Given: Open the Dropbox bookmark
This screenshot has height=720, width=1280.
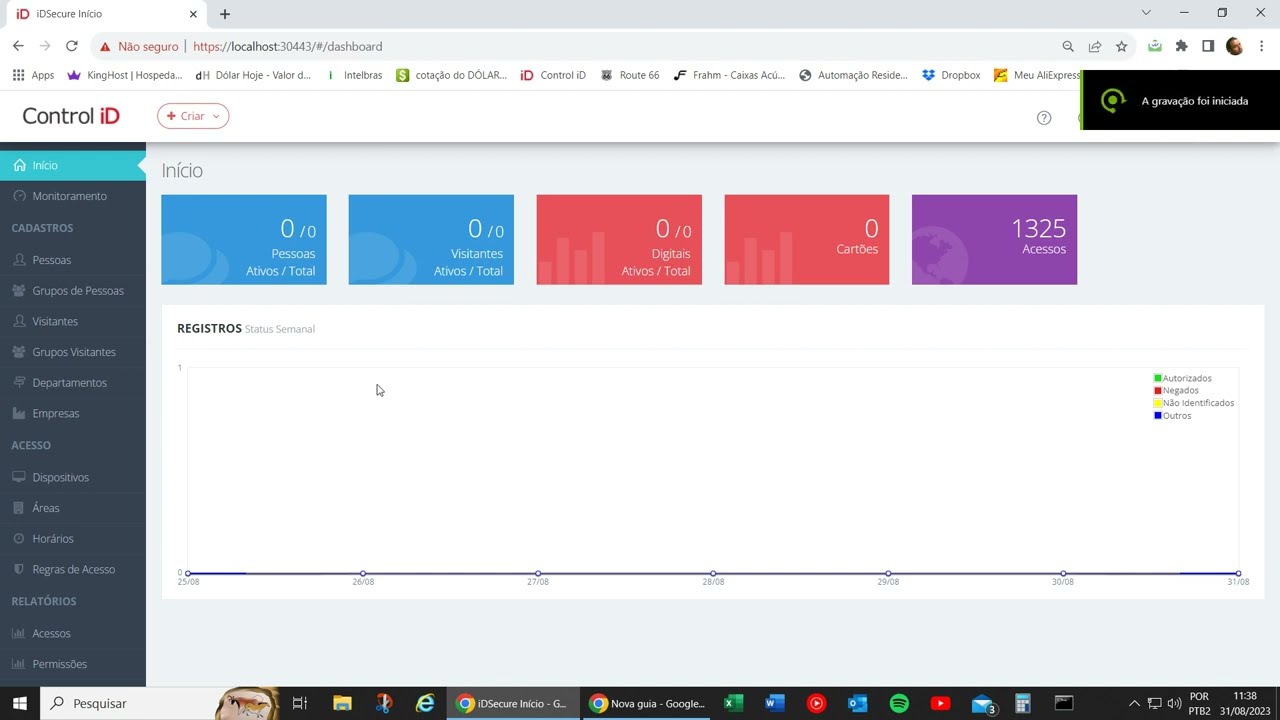Looking at the screenshot, I should coord(951,75).
